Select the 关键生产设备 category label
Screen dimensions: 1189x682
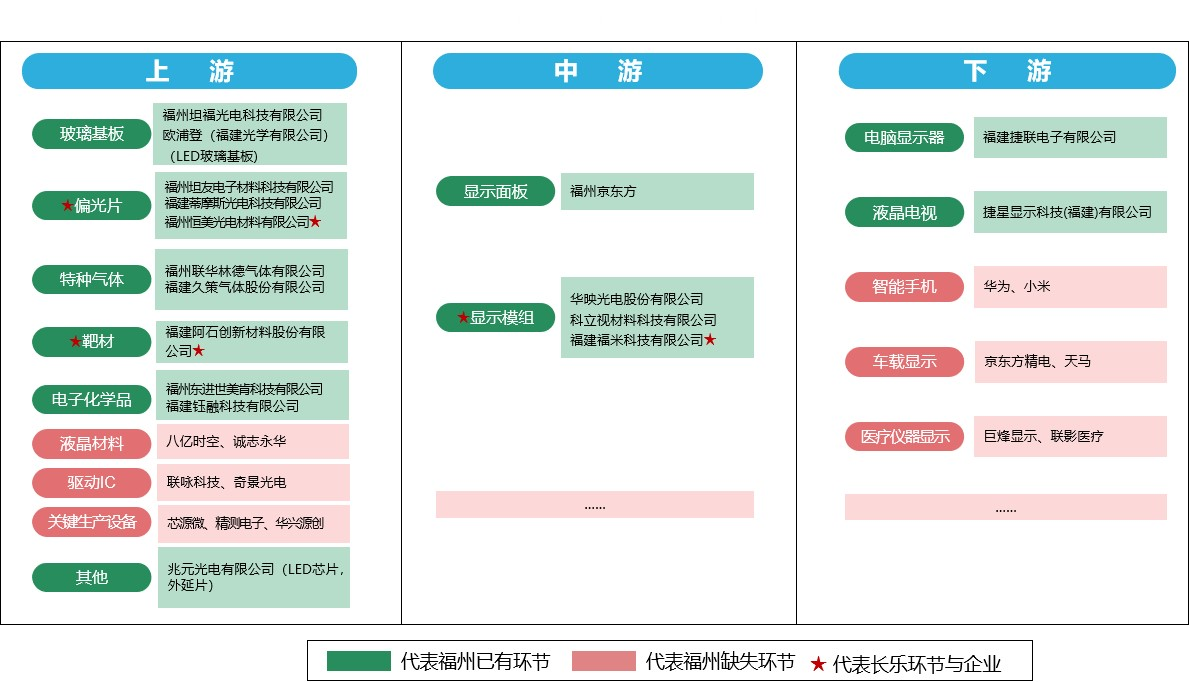[x=92, y=521]
